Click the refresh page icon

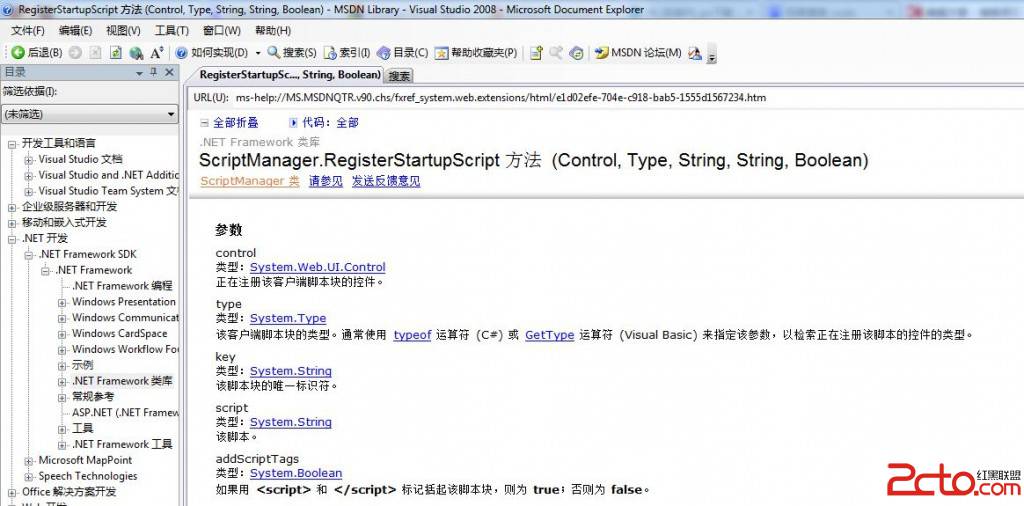116,53
